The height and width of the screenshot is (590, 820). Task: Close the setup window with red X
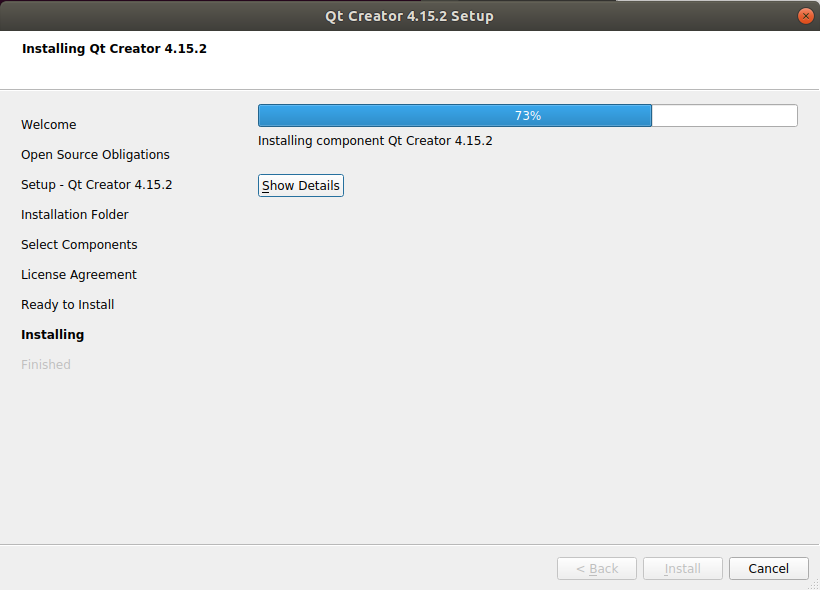[x=805, y=16]
